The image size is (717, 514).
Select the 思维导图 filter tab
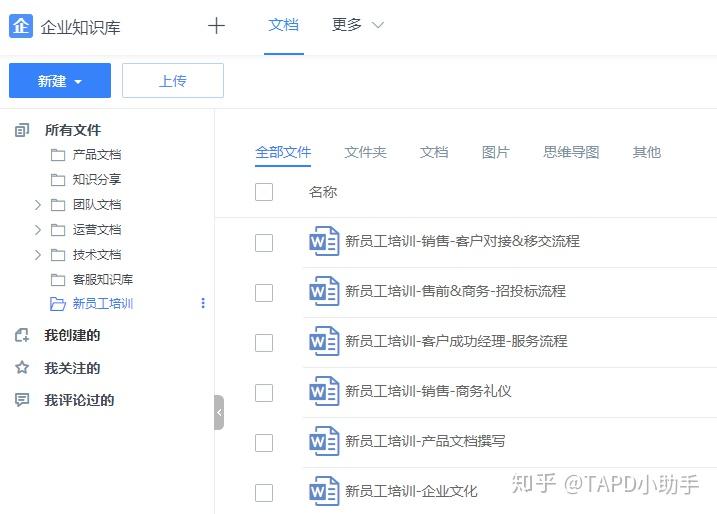(x=571, y=152)
